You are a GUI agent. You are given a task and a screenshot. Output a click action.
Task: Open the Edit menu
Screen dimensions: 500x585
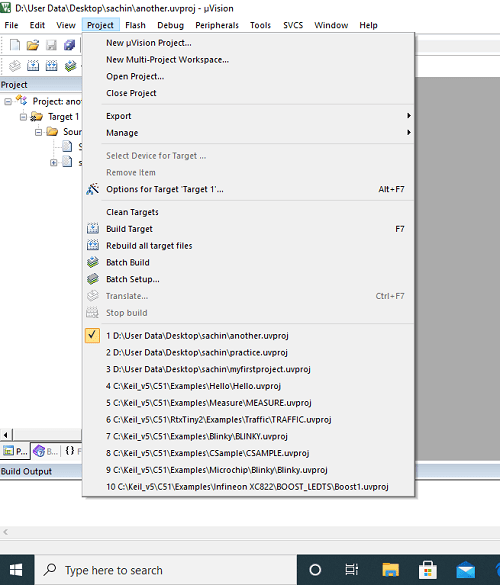pos(37,25)
